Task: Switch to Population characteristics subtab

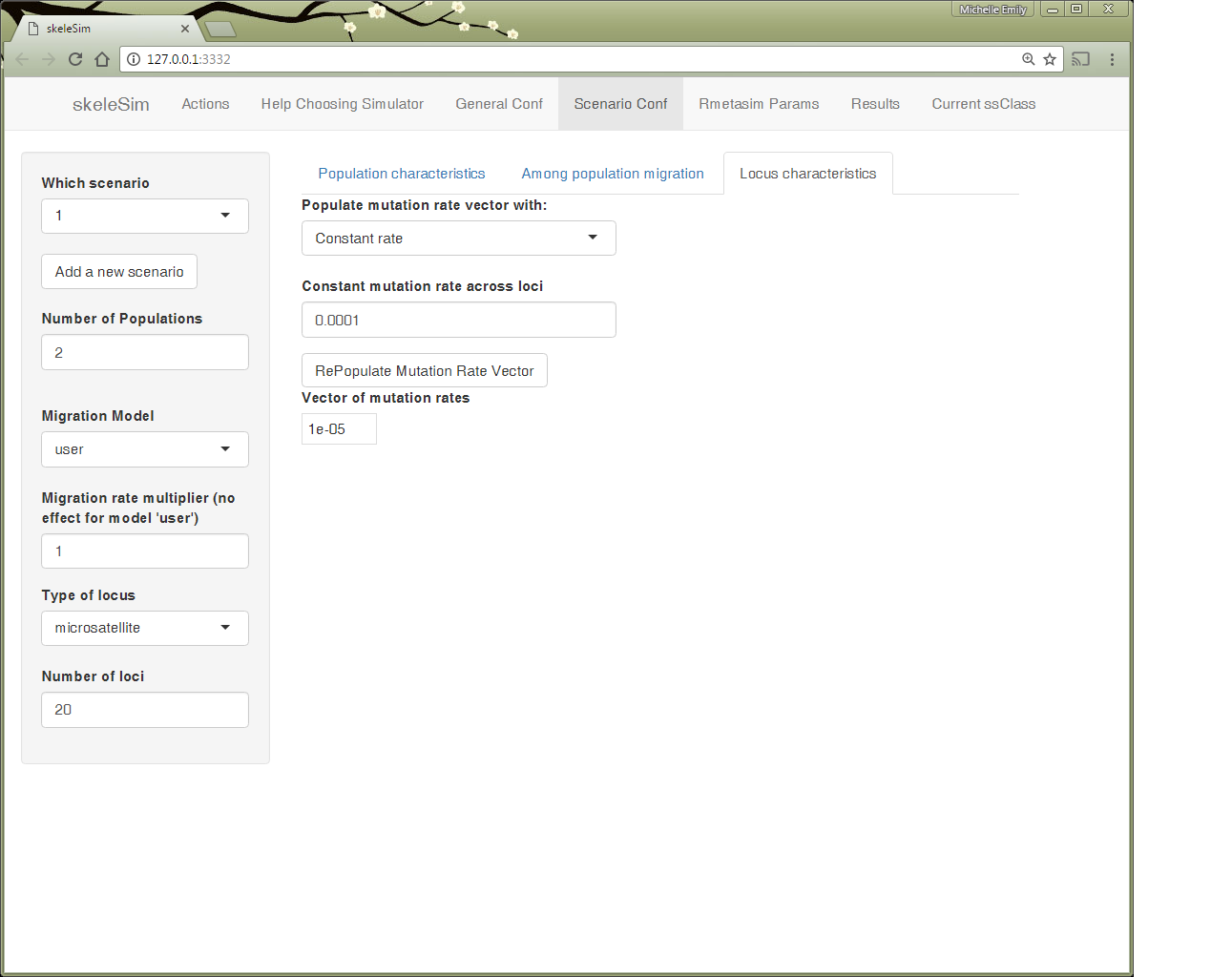Action: click(402, 174)
